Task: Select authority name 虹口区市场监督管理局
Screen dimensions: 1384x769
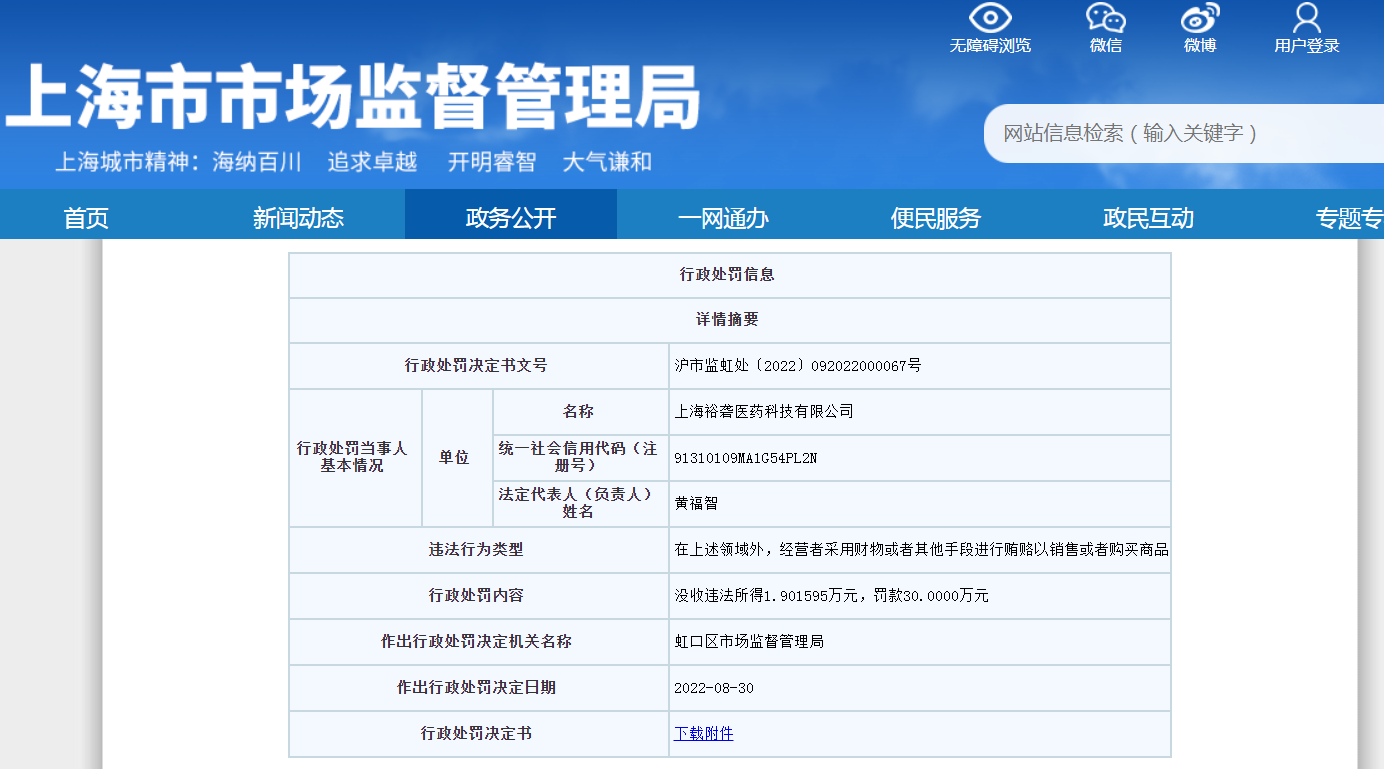Action: (749, 641)
